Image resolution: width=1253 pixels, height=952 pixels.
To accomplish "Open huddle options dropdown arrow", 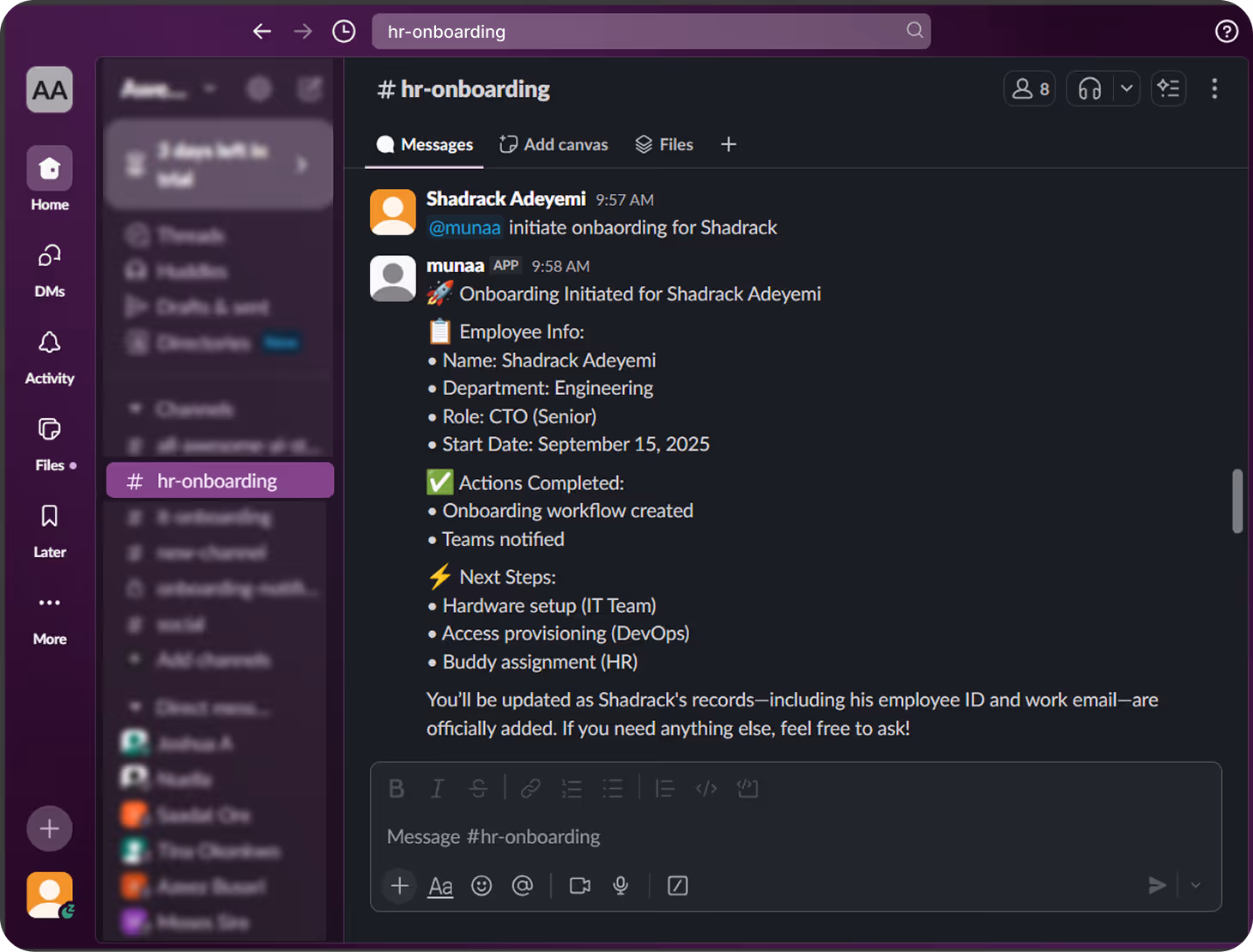I will coord(1127,88).
